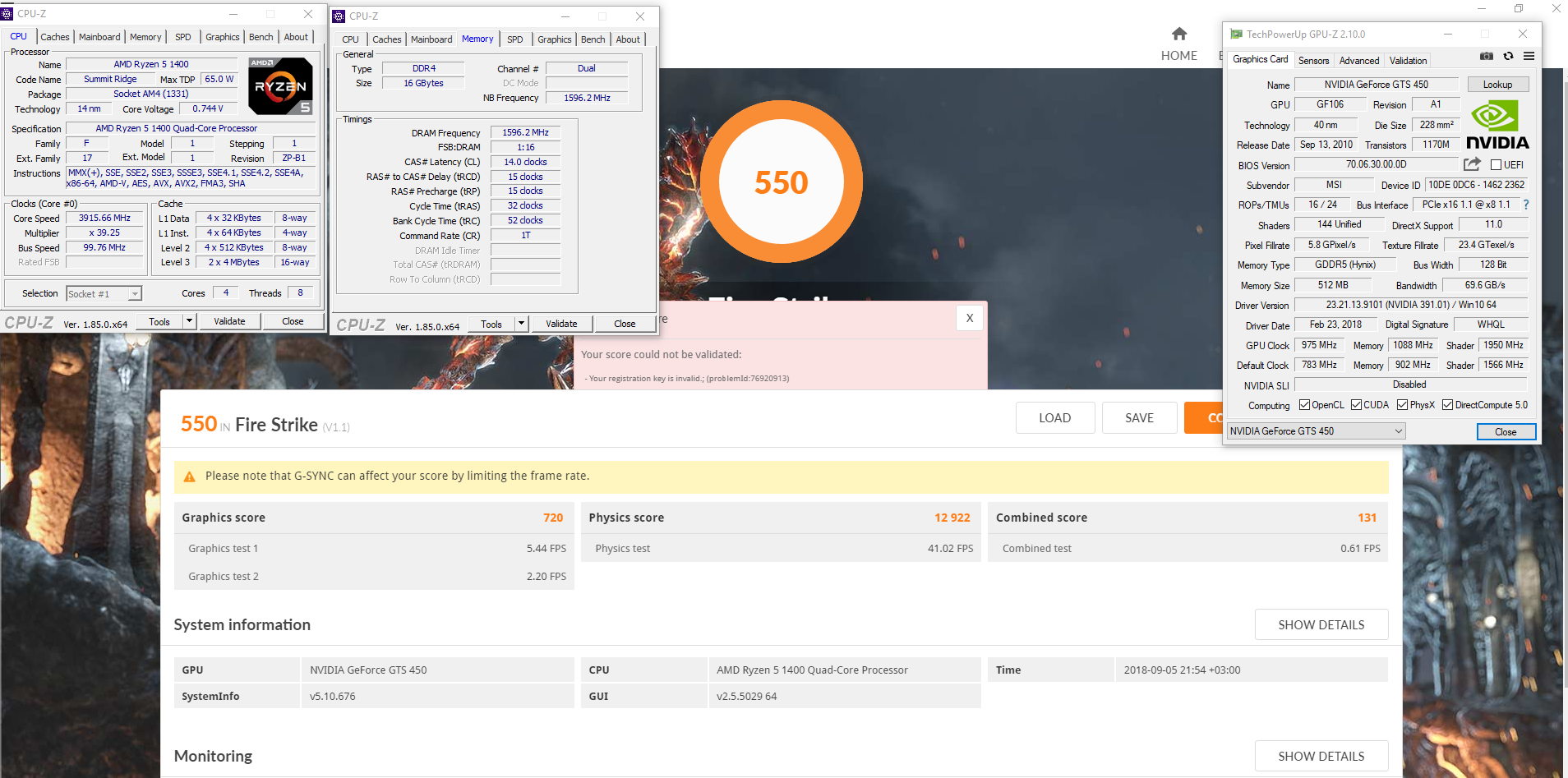Open Mainboard tab in left CPU-Z window

click(99, 37)
